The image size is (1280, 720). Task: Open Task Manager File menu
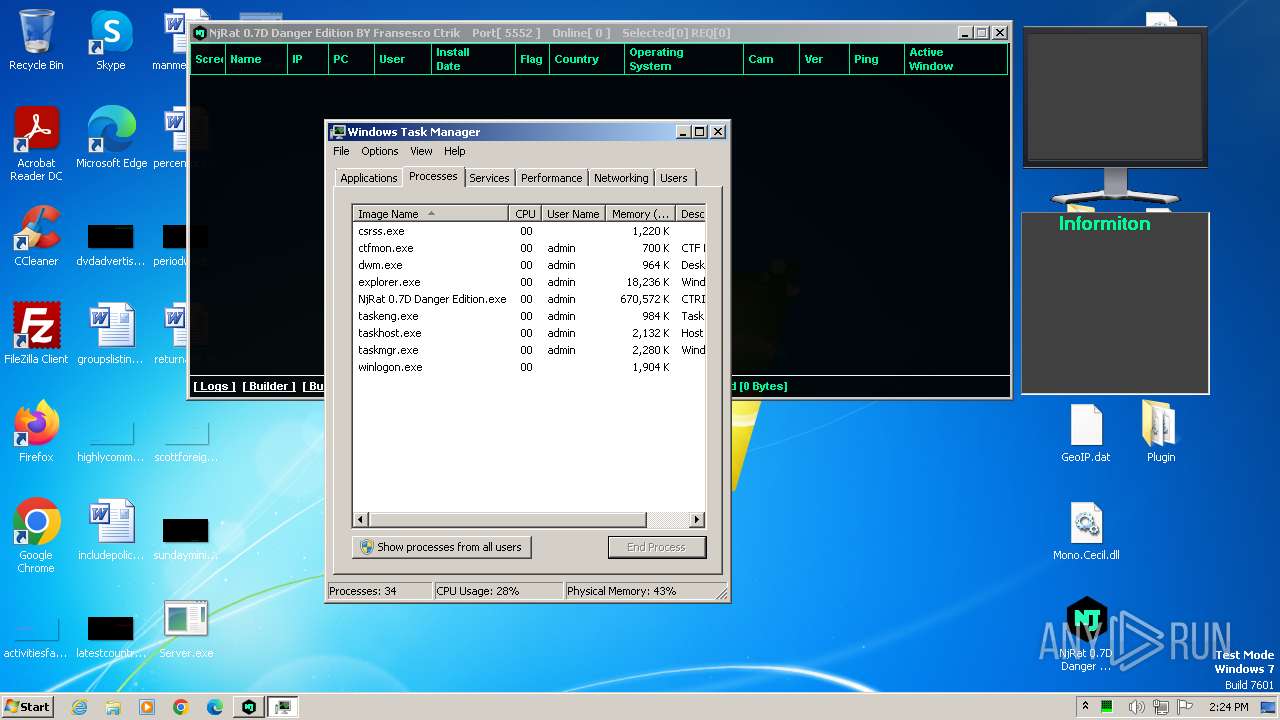[x=341, y=151]
